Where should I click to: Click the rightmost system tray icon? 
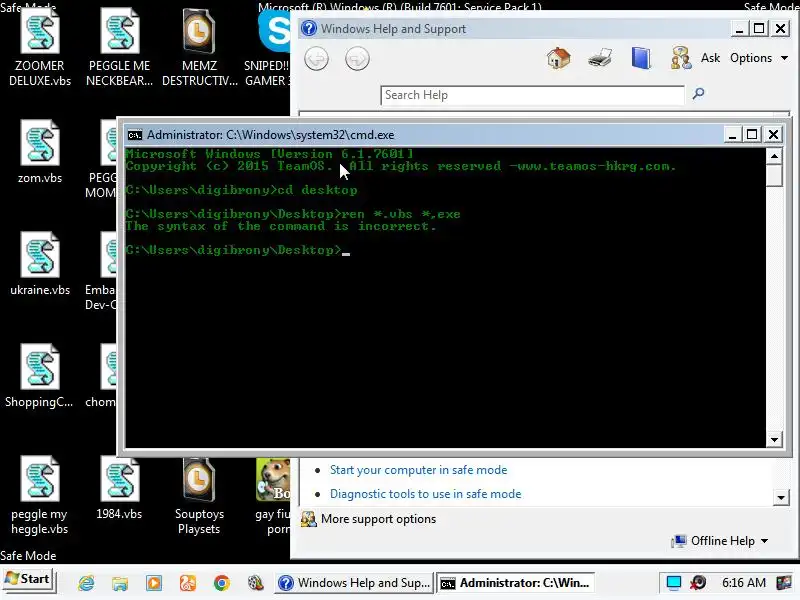pos(784,583)
